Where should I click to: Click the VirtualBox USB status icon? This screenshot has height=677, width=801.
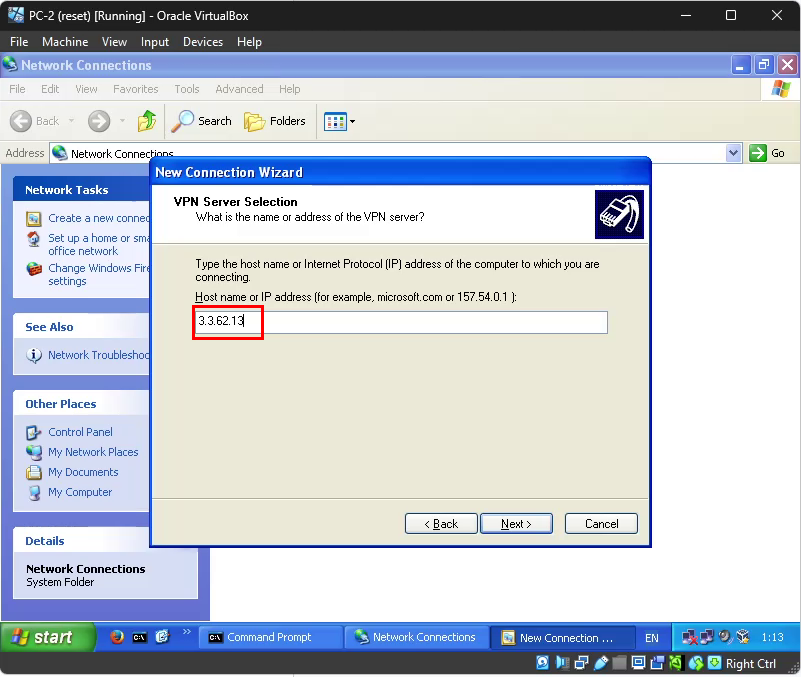click(601, 663)
